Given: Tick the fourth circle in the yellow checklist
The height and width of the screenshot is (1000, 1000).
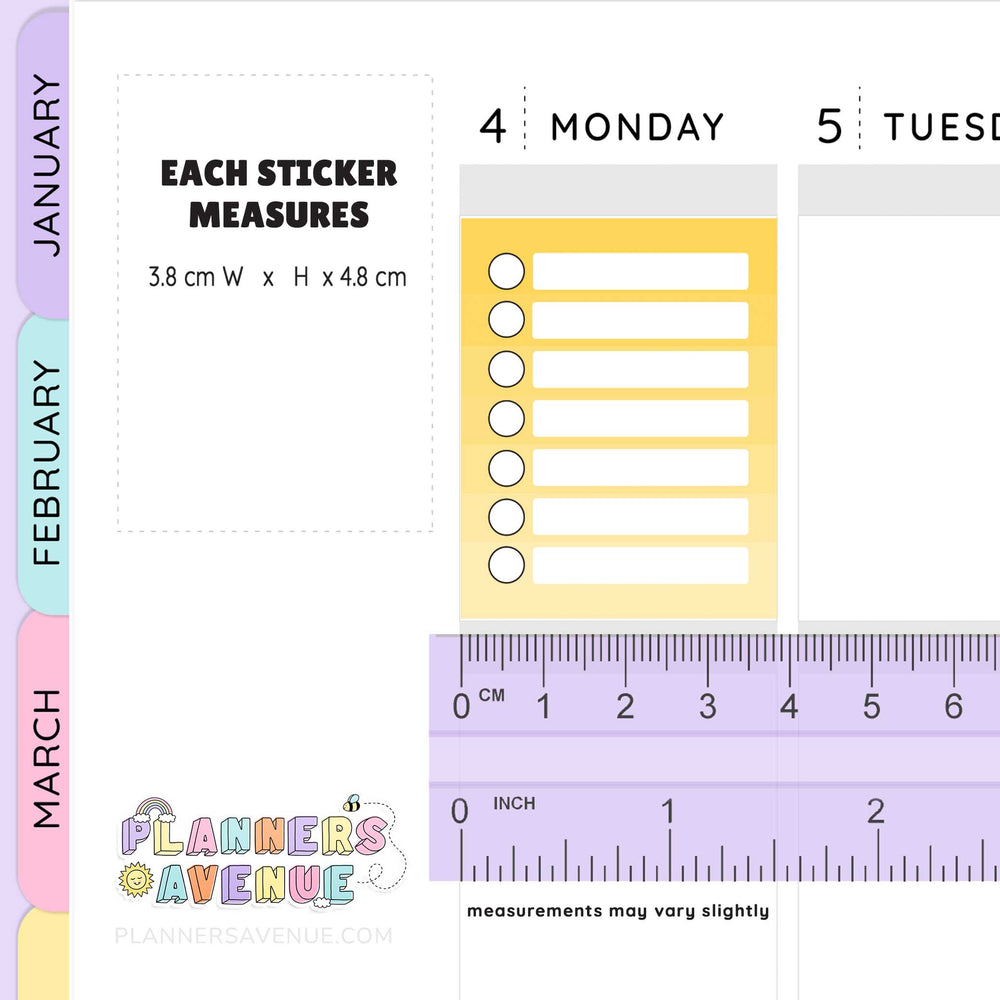Looking at the screenshot, I should [x=506, y=418].
